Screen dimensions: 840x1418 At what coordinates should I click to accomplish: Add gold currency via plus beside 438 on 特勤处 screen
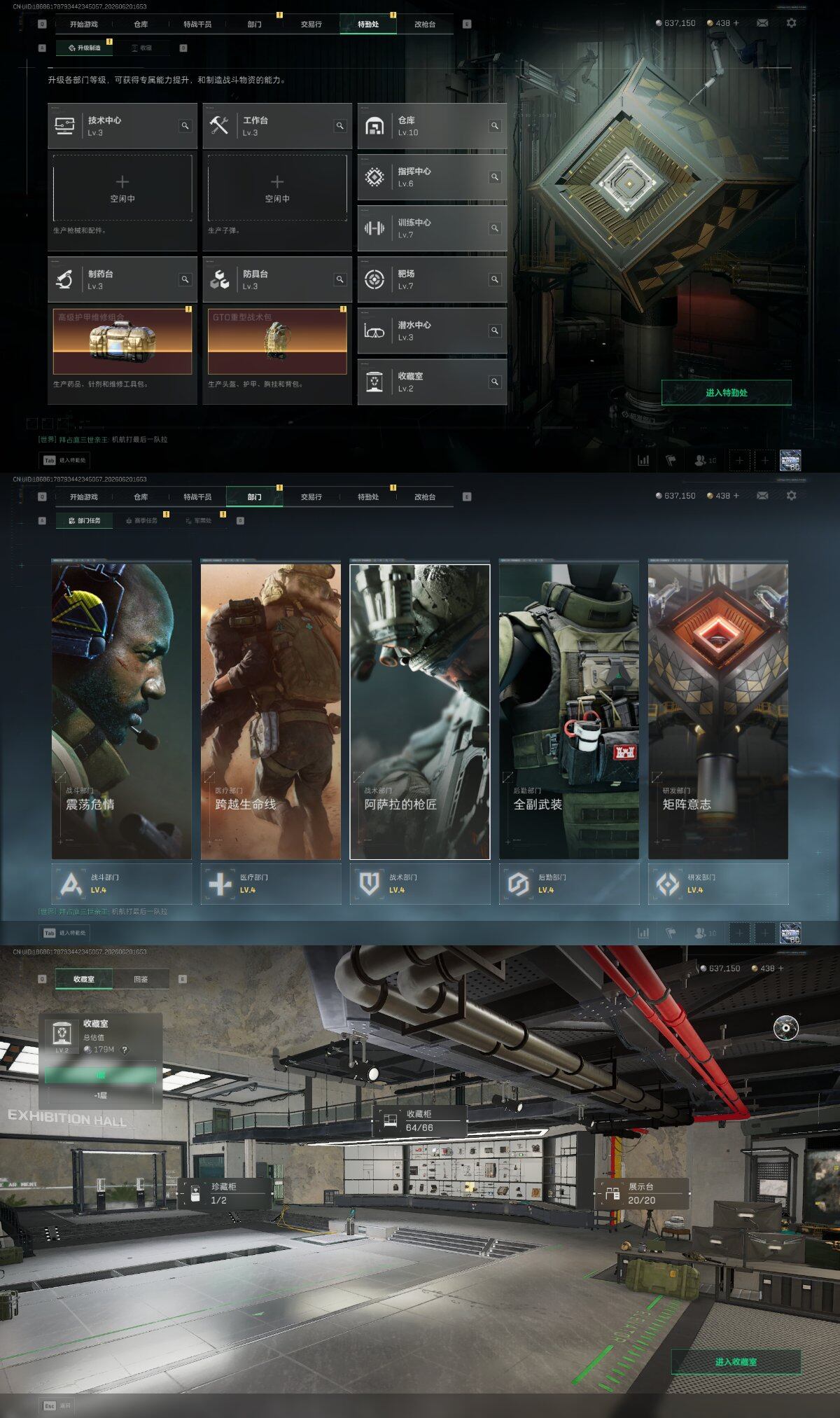[x=736, y=23]
